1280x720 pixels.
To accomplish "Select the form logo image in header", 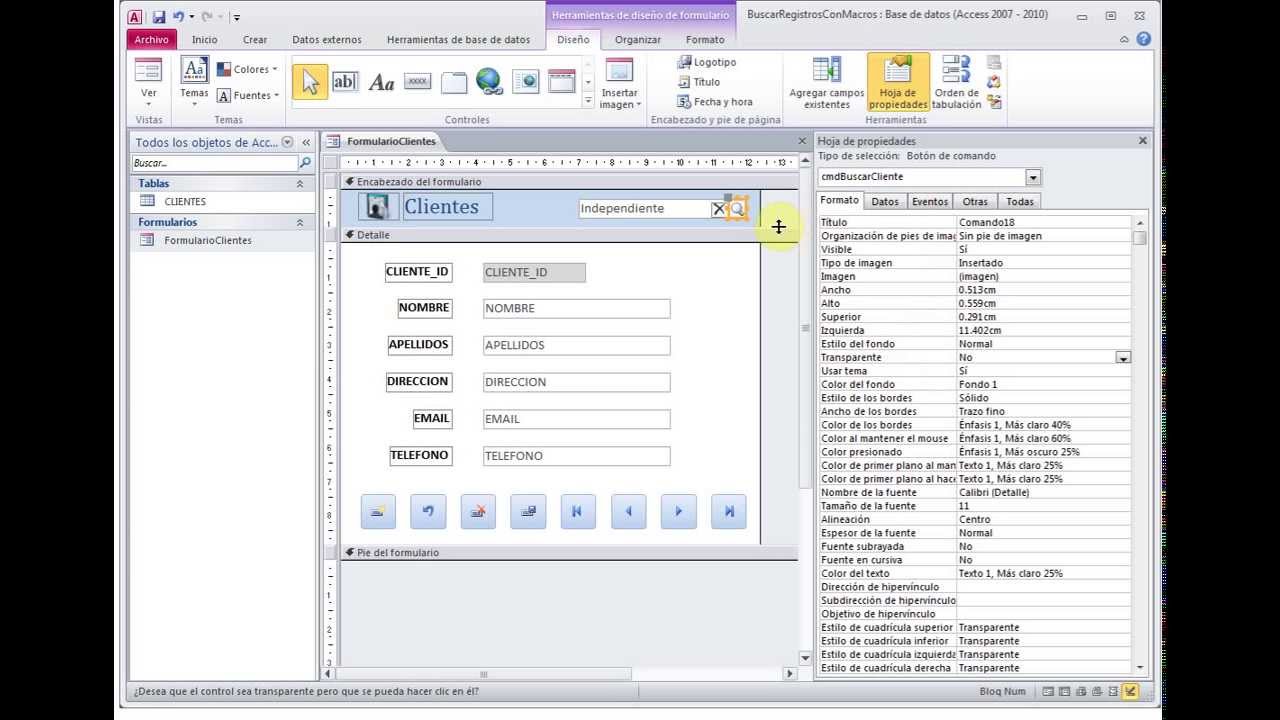I will click(x=378, y=207).
